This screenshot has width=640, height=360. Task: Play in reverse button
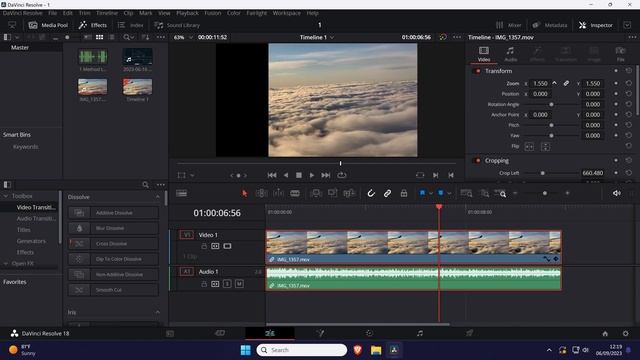(x=286, y=175)
